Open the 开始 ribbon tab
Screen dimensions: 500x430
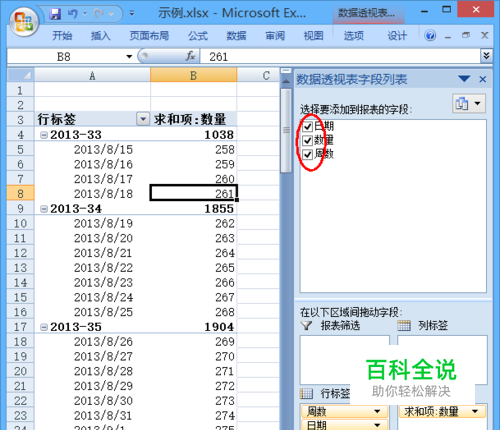coord(62,35)
